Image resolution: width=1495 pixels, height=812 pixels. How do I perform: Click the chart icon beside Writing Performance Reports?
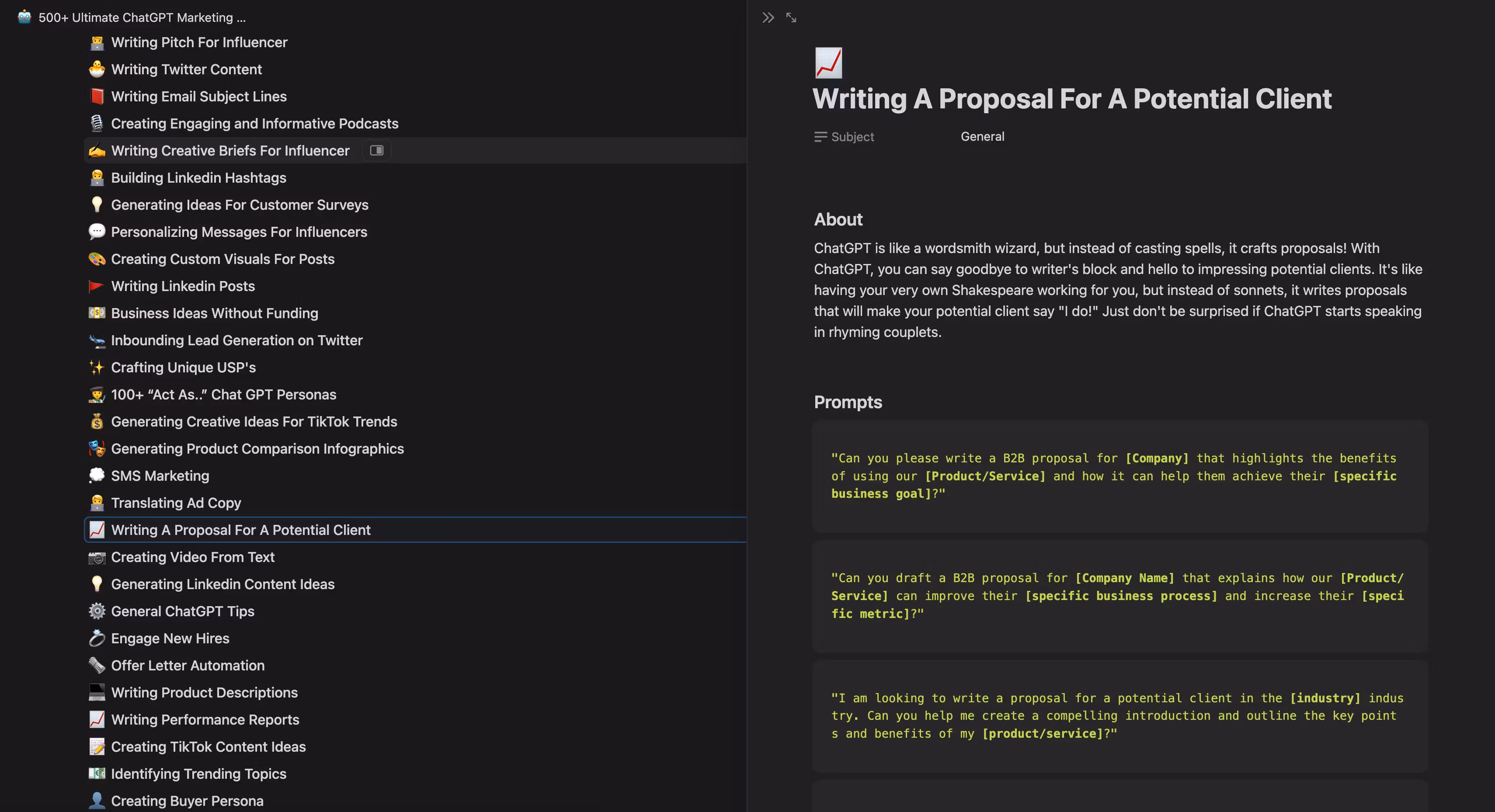[97, 720]
